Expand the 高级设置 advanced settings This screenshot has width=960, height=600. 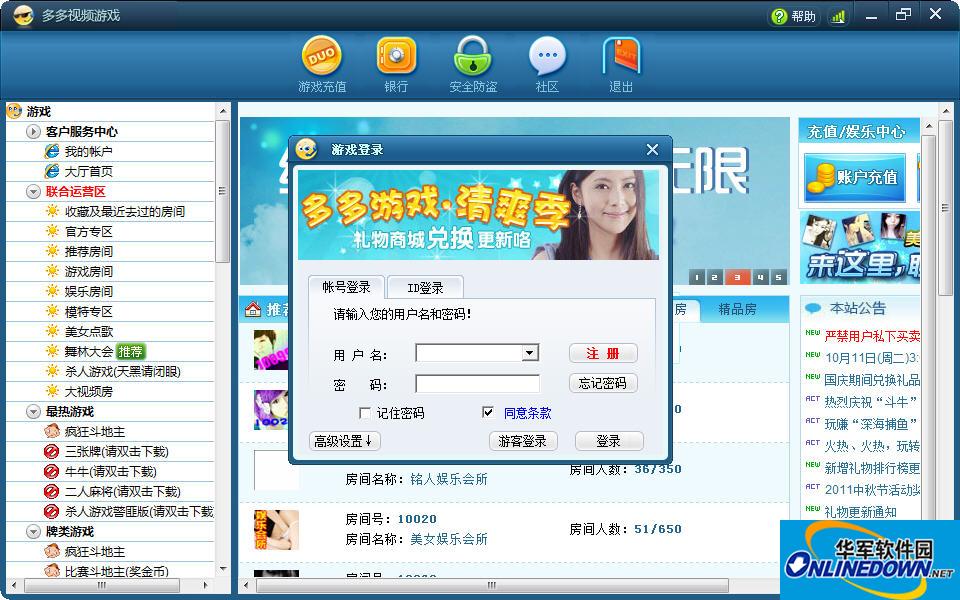(342, 441)
